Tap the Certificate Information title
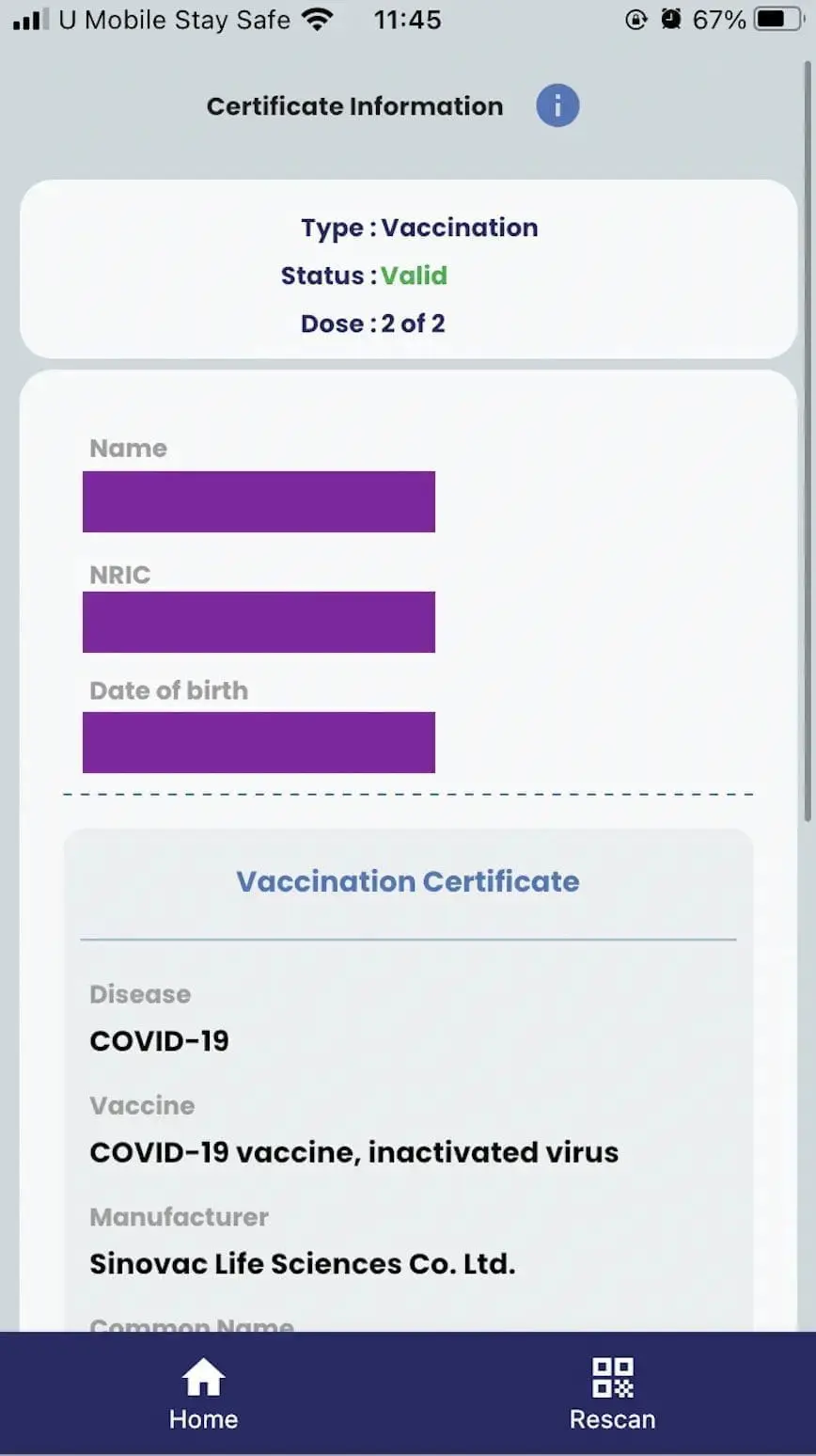This screenshot has width=816, height=1456. coord(354,106)
